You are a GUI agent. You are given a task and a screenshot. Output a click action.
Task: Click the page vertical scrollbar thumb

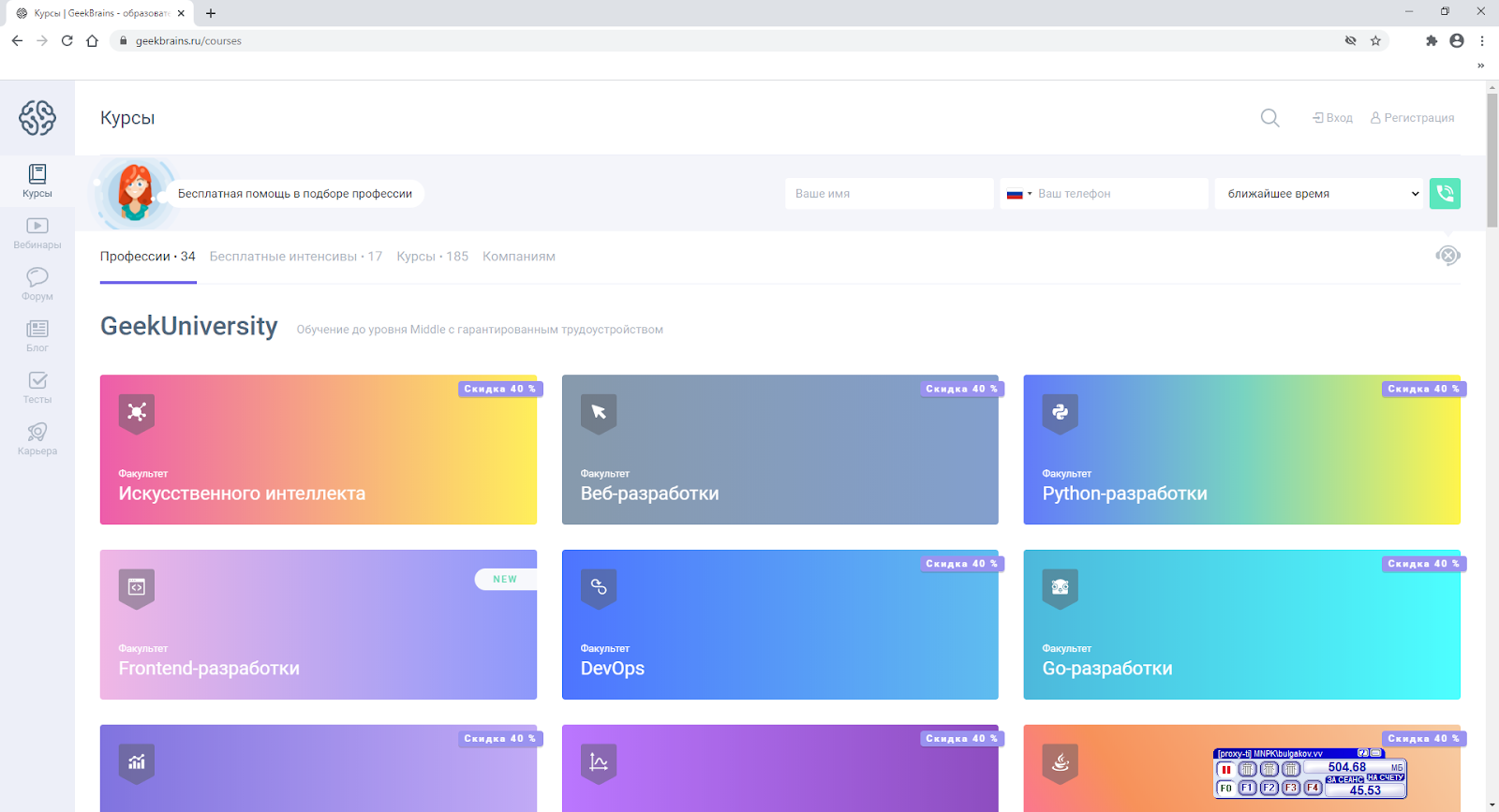(x=1492, y=159)
